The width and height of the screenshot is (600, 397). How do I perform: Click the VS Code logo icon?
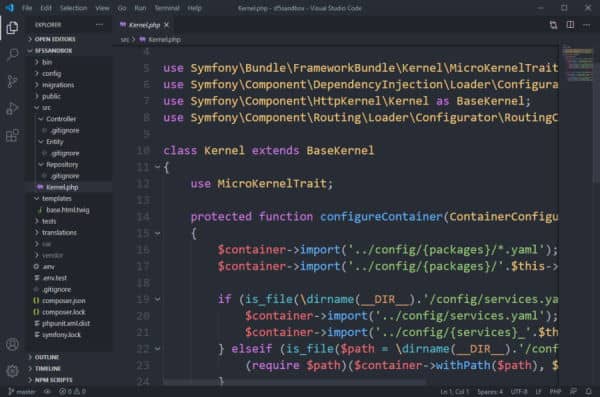pos(10,8)
